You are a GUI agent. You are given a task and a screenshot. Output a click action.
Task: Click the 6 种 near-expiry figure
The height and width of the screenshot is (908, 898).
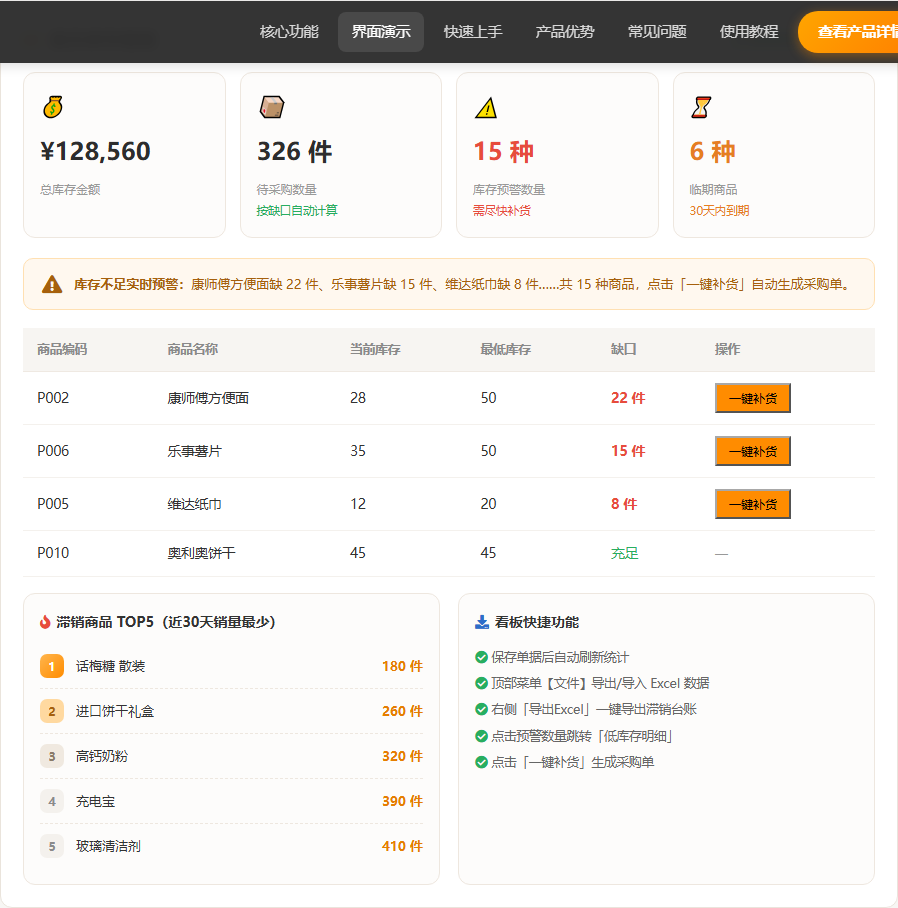[x=712, y=152]
